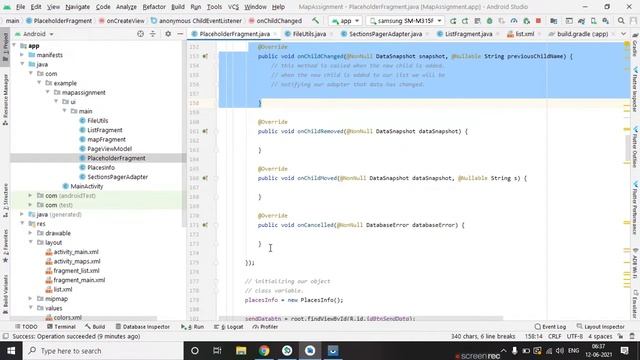Open the Windows notification center icon
Viewport: 640px width, 360px height.
click(624, 351)
